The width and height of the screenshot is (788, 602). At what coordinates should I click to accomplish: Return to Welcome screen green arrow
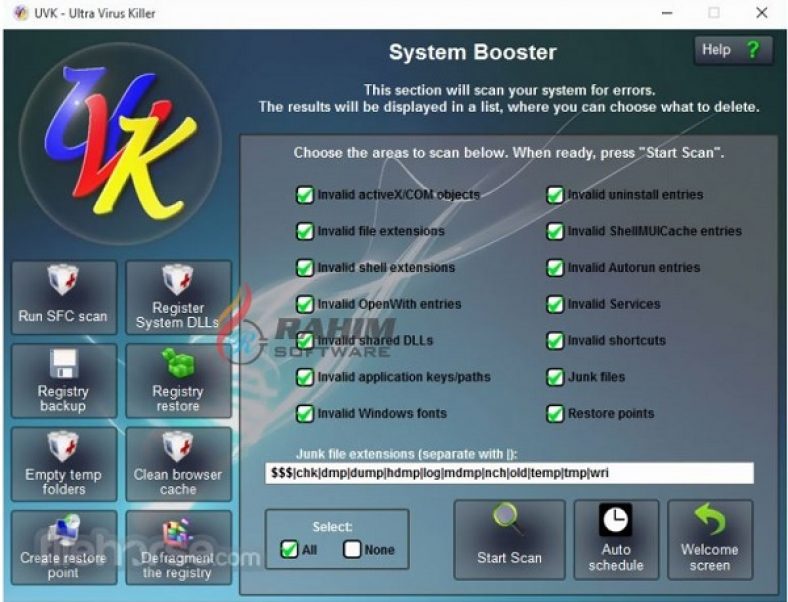pos(710,540)
